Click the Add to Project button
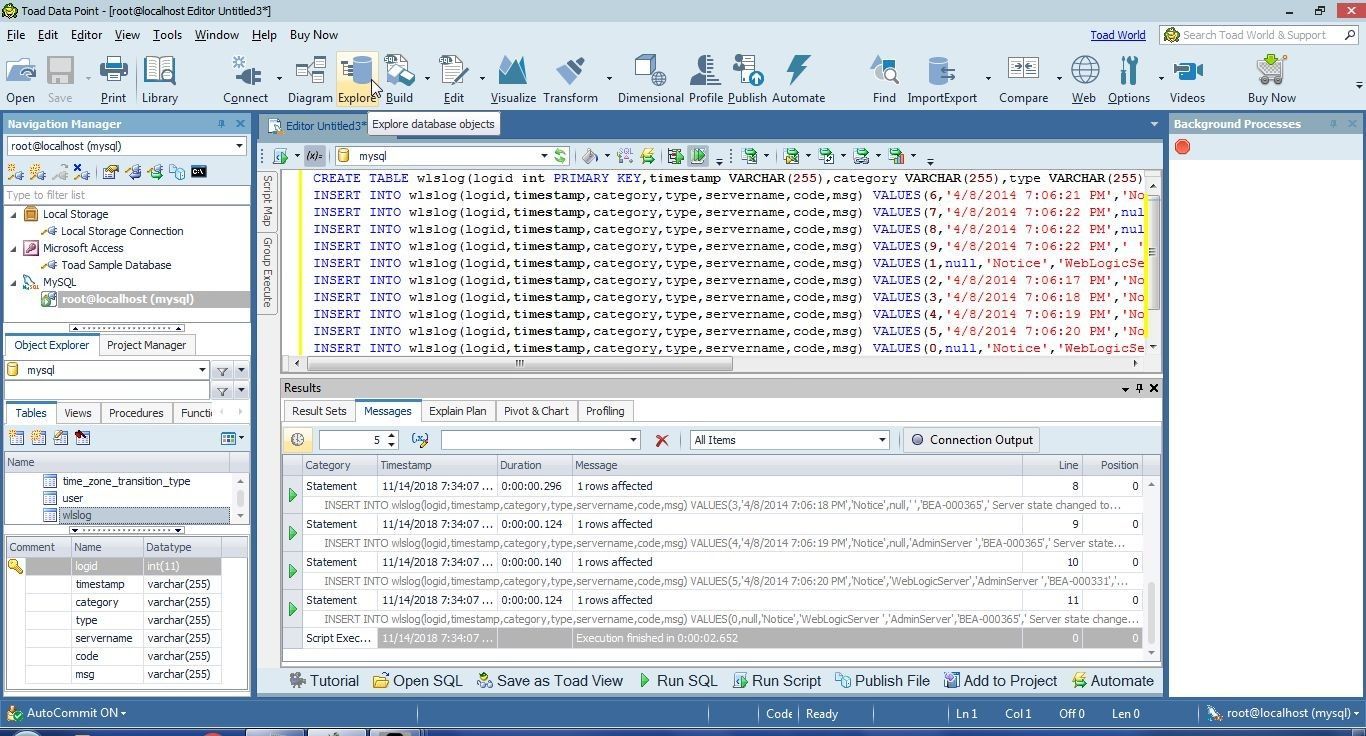 (1000, 681)
